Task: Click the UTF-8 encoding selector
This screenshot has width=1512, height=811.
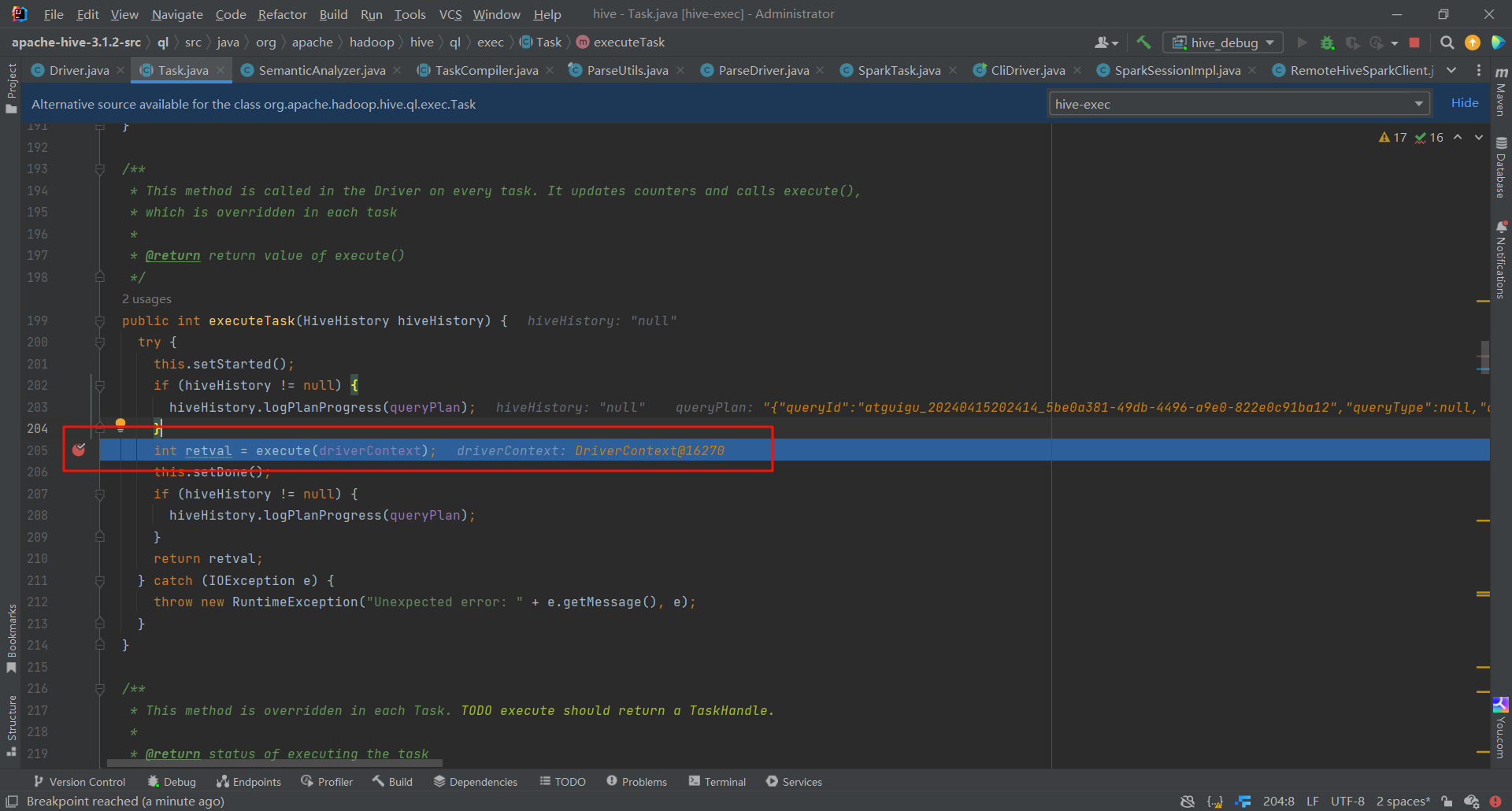Action: coord(1347,802)
